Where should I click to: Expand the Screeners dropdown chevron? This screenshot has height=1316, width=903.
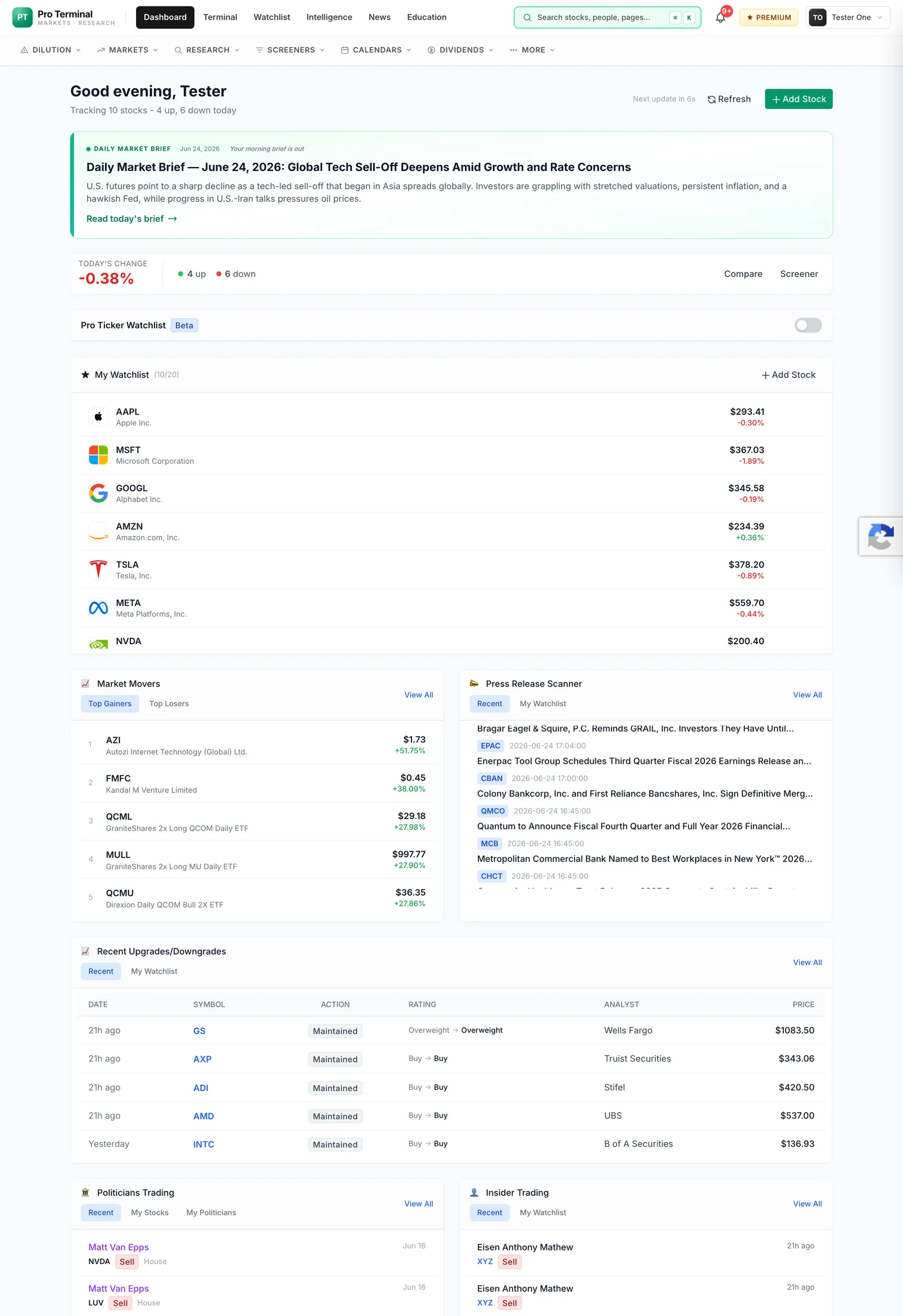322,50
